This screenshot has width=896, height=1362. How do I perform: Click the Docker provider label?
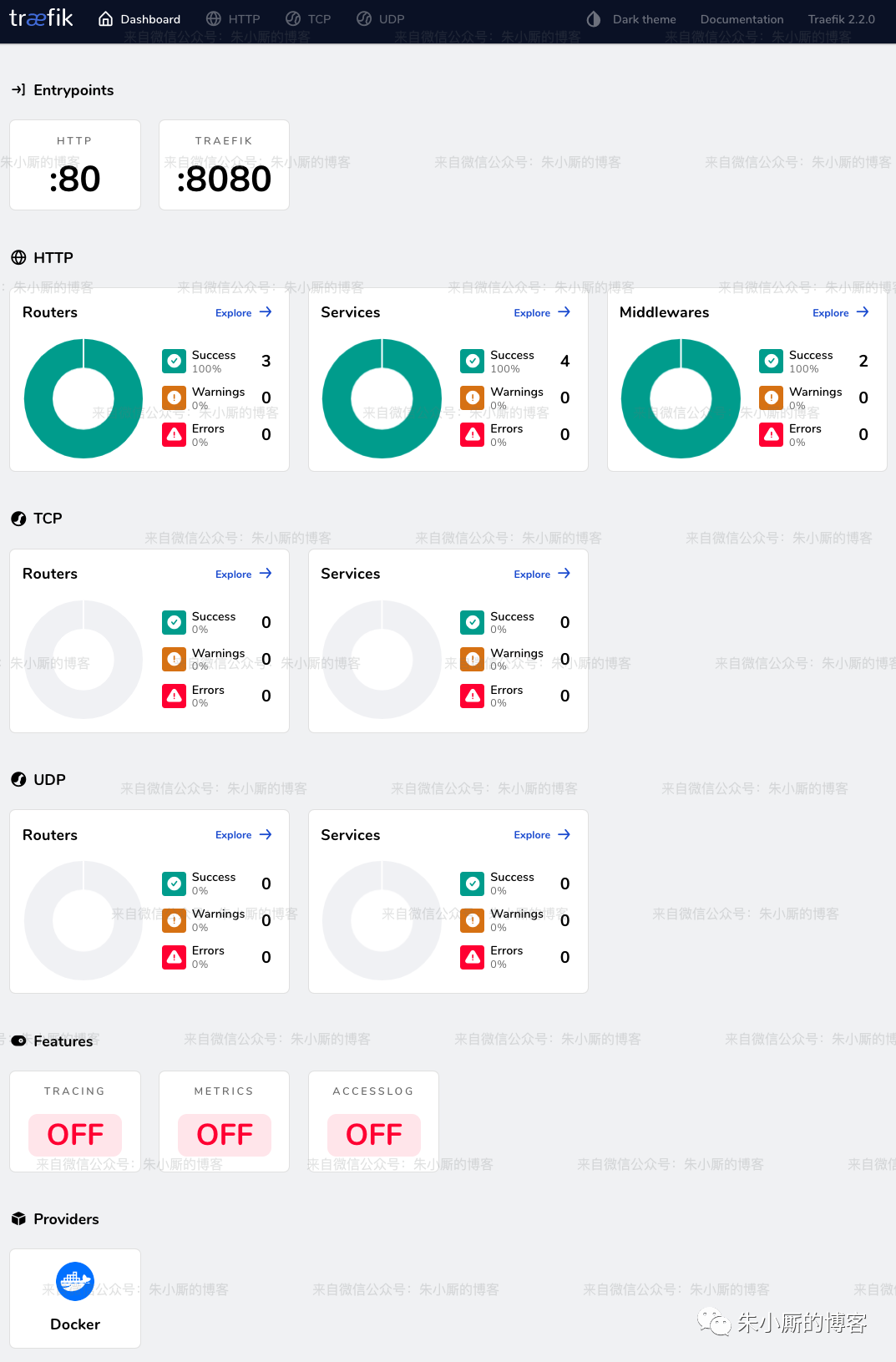click(x=75, y=1324)
